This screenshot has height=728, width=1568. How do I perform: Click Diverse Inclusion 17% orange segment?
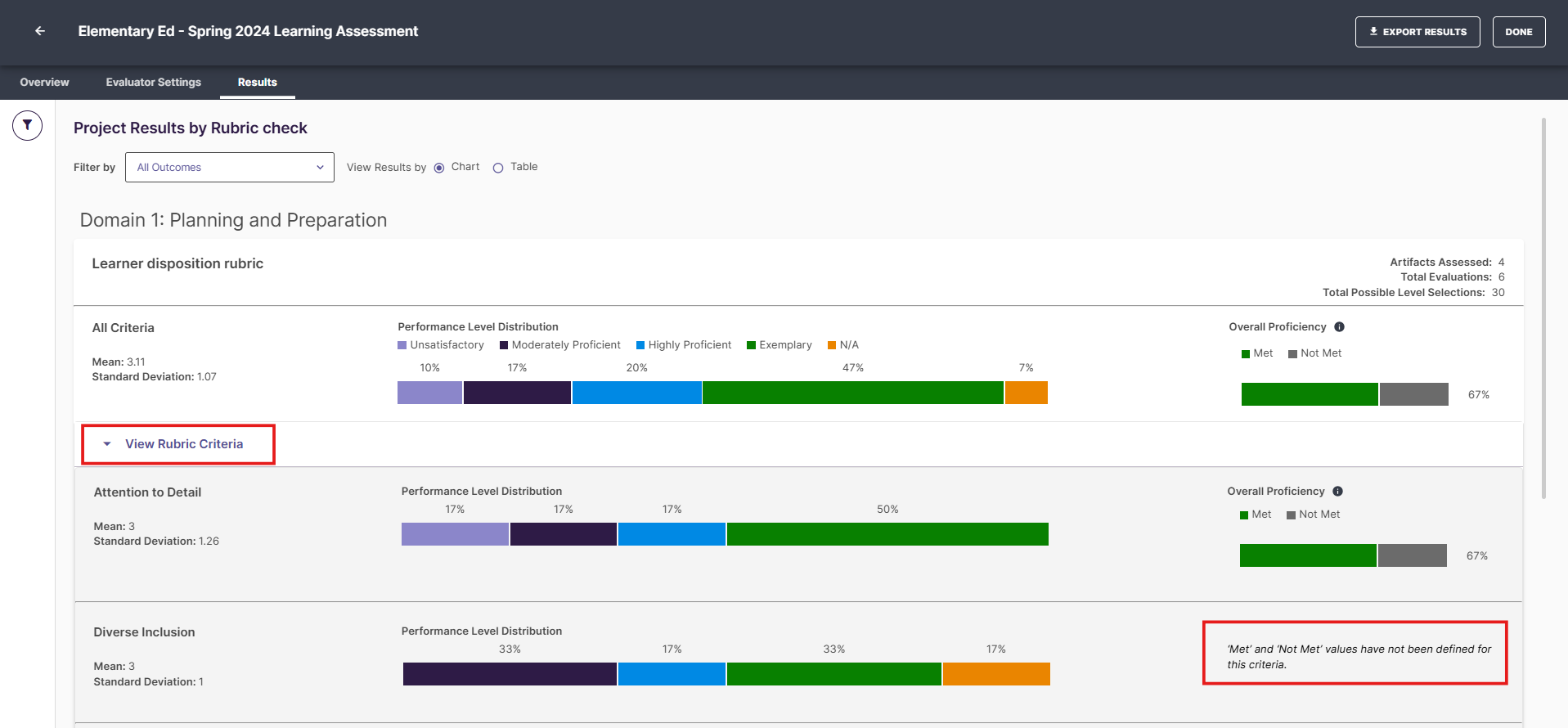pyautogui.click(x=996, y=674)
